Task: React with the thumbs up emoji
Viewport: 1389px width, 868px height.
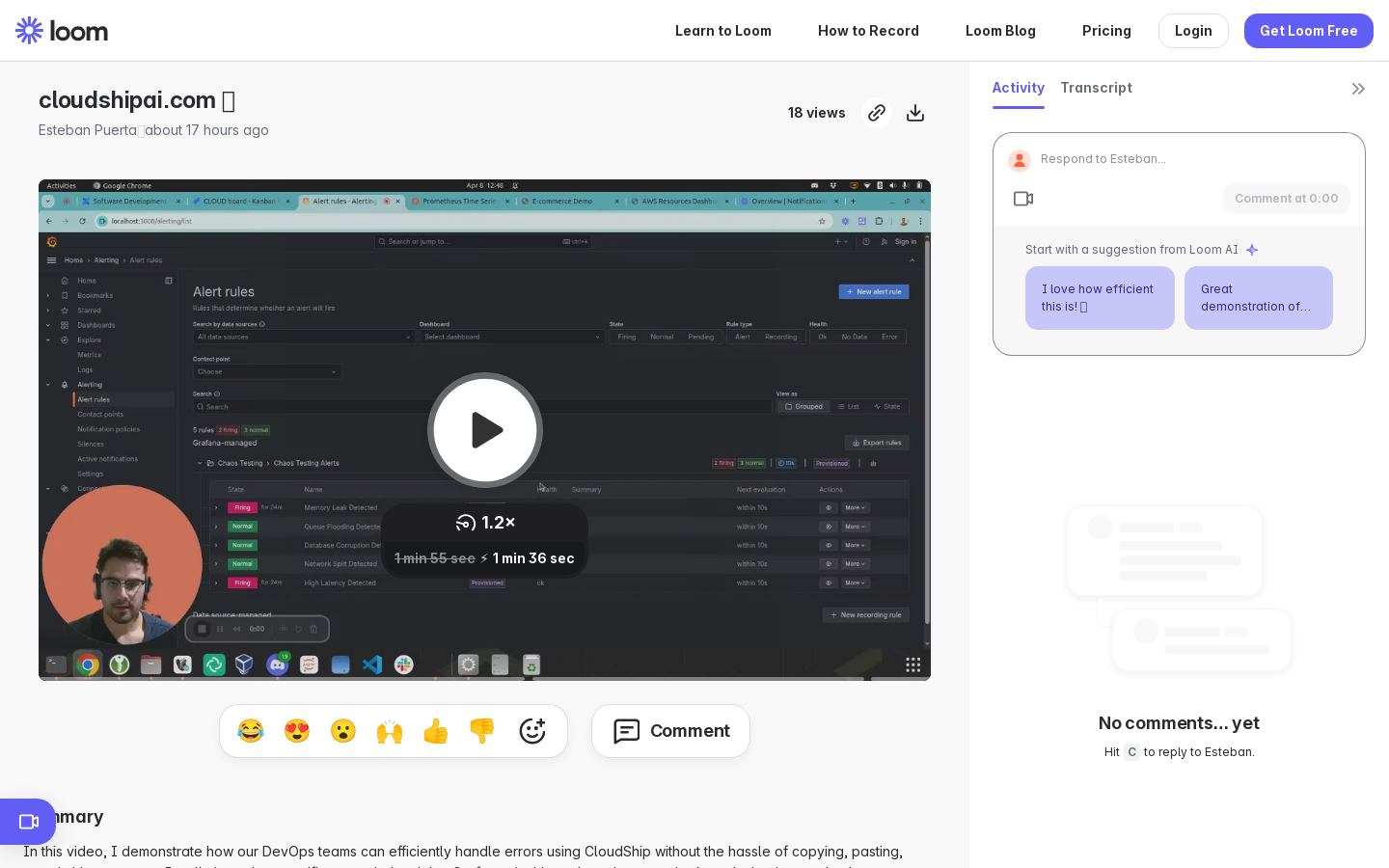Action: tap(436, 731)
